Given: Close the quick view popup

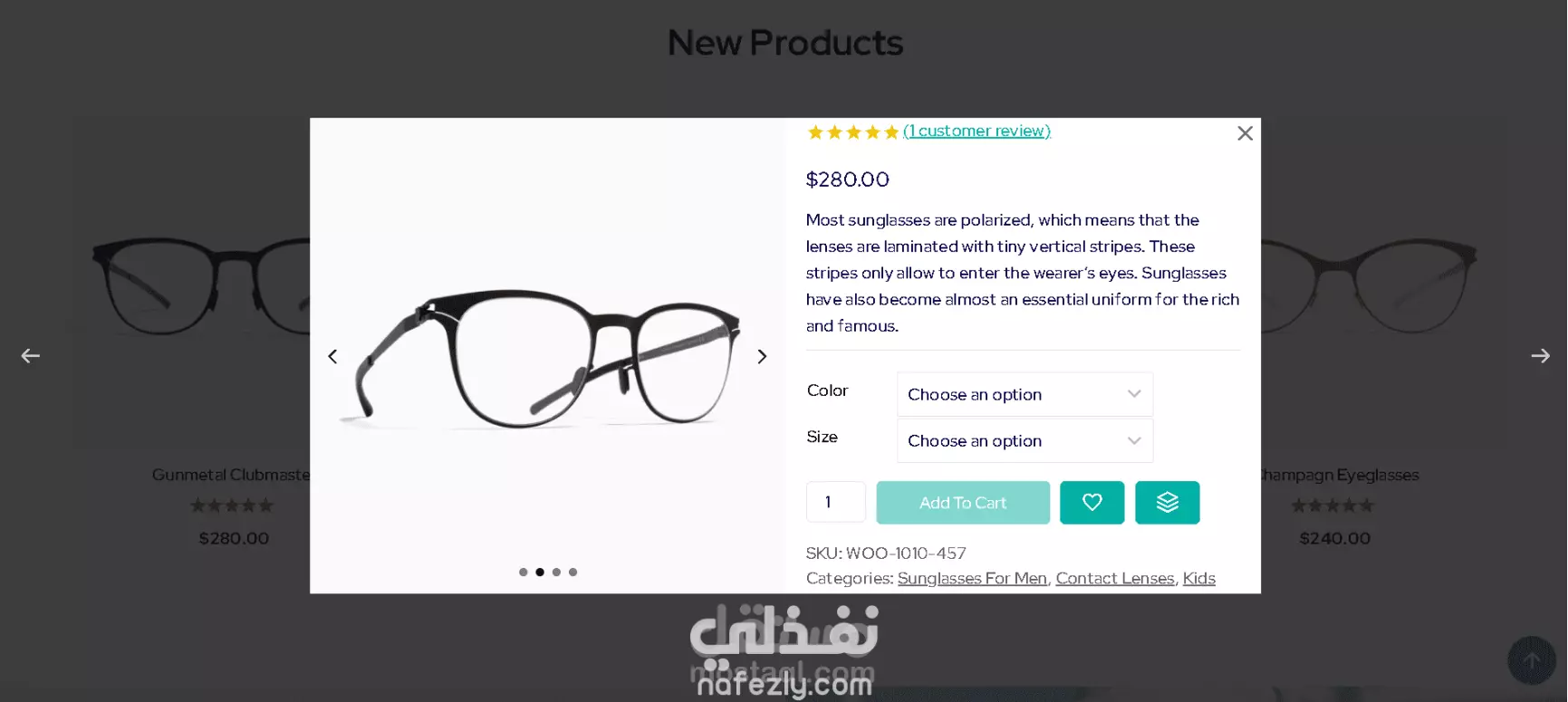Looking at the screenshot, I should (1245, 133).
